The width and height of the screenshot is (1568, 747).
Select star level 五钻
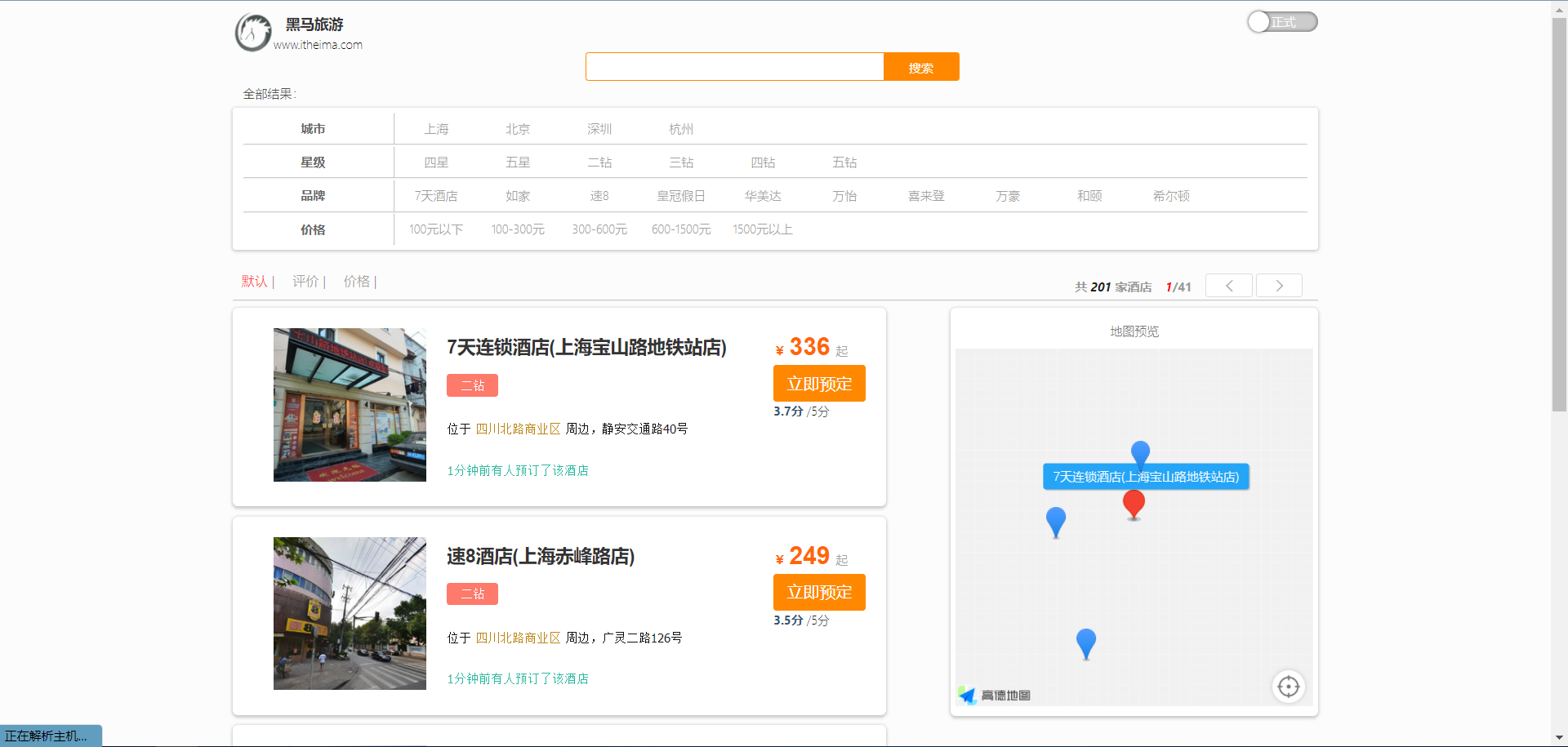tap(844, 162)
